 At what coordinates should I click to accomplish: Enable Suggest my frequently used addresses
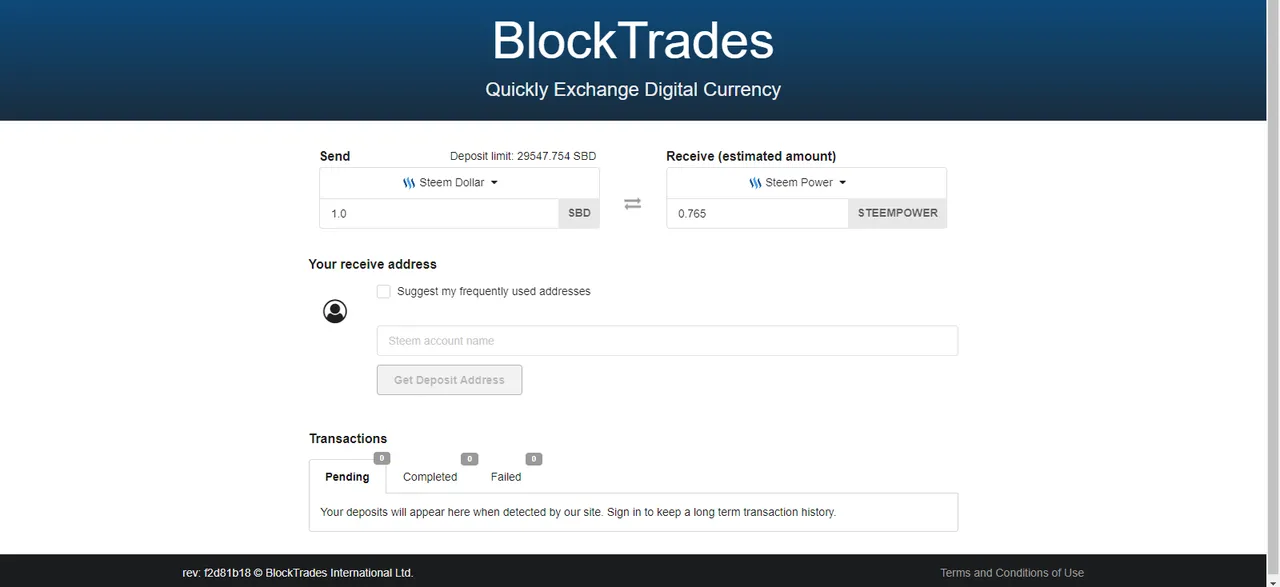point(384,292)
